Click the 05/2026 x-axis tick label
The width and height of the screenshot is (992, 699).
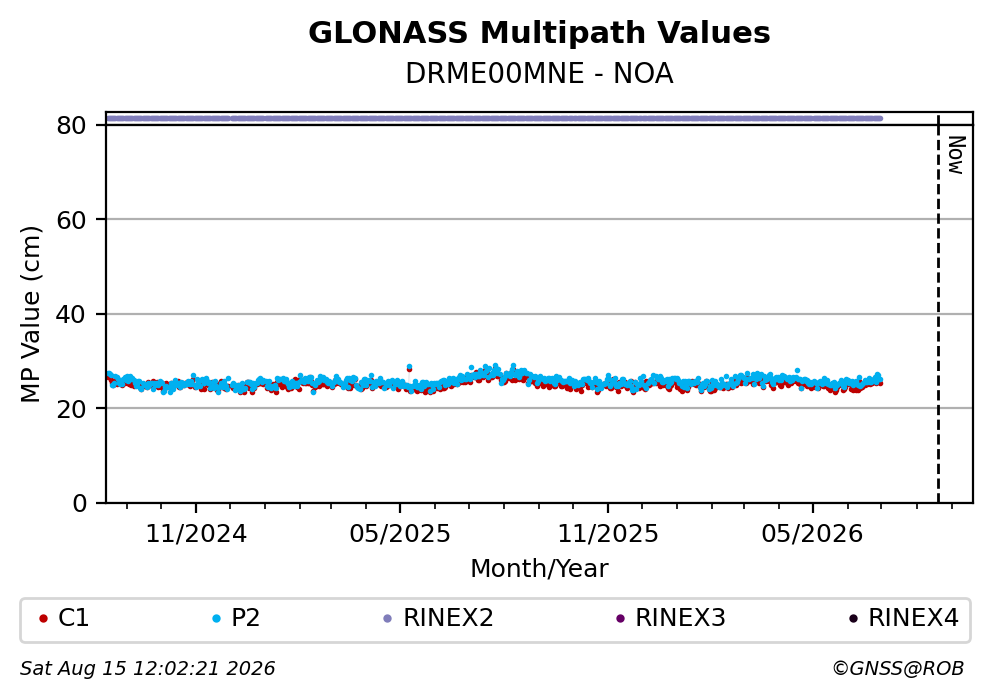(812, 534)
